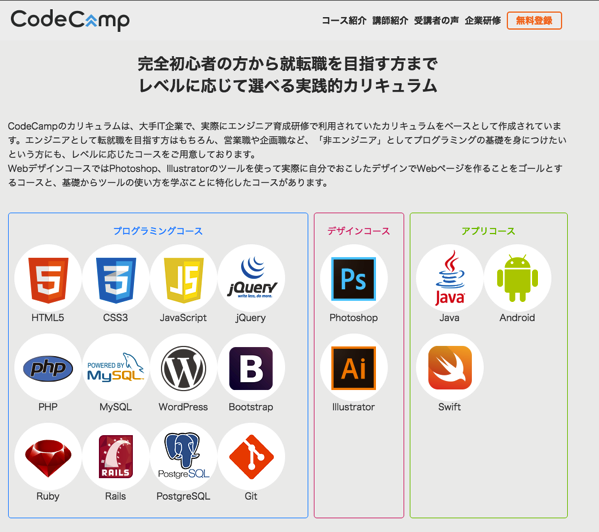The height and width of the screenshot is (532, 599).
Task: Select the Android robot icon
Action: click(x=517, y=278)
